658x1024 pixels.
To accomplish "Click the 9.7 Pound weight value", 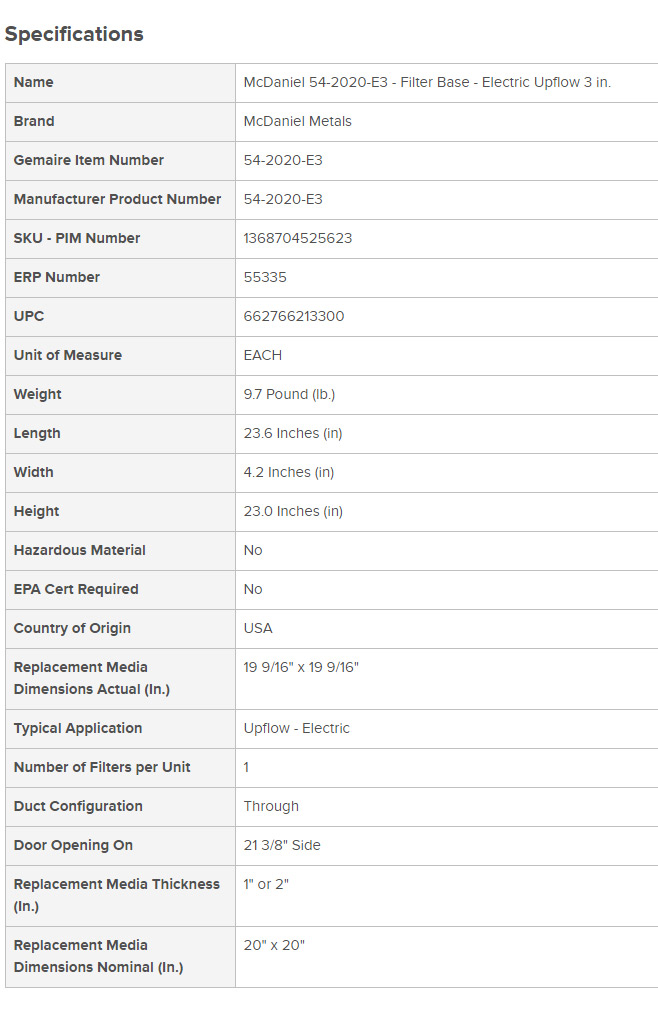I will (289, 394).
